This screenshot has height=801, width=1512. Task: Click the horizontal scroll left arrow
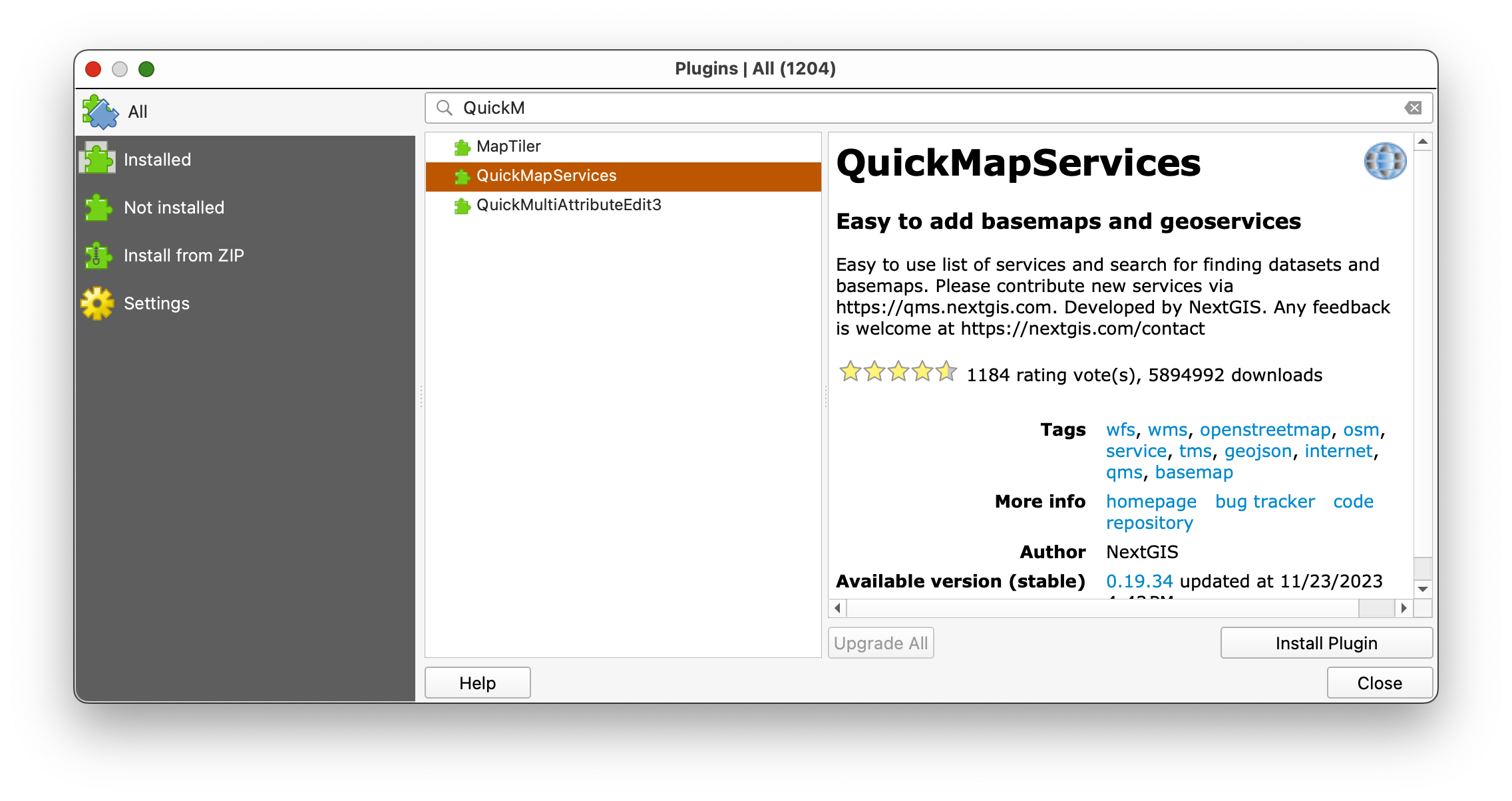click(837, 608)
